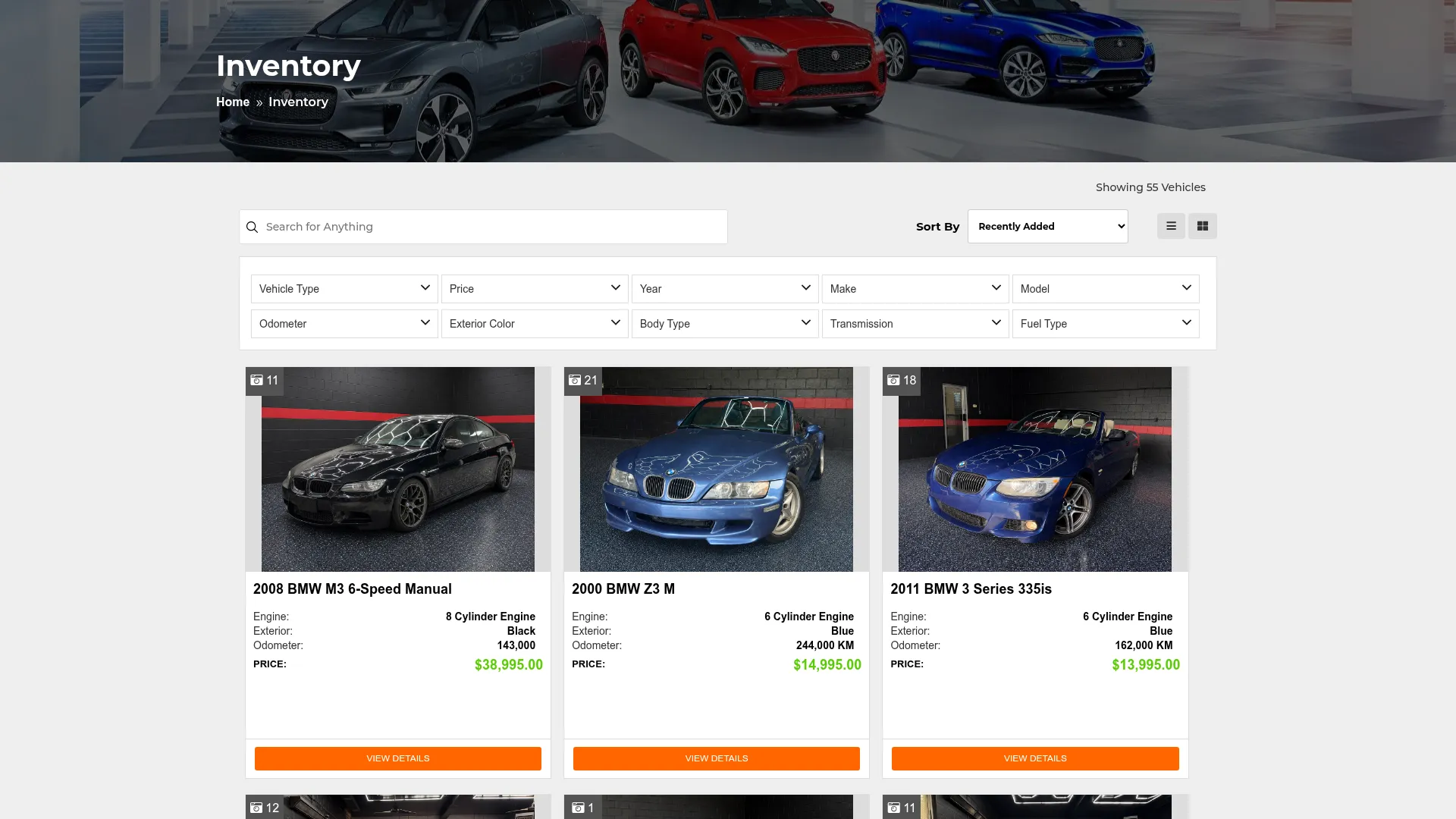Open the black BMW M3 photo
Viewport: 1456px width, 819px height.
tap(398, 469)
